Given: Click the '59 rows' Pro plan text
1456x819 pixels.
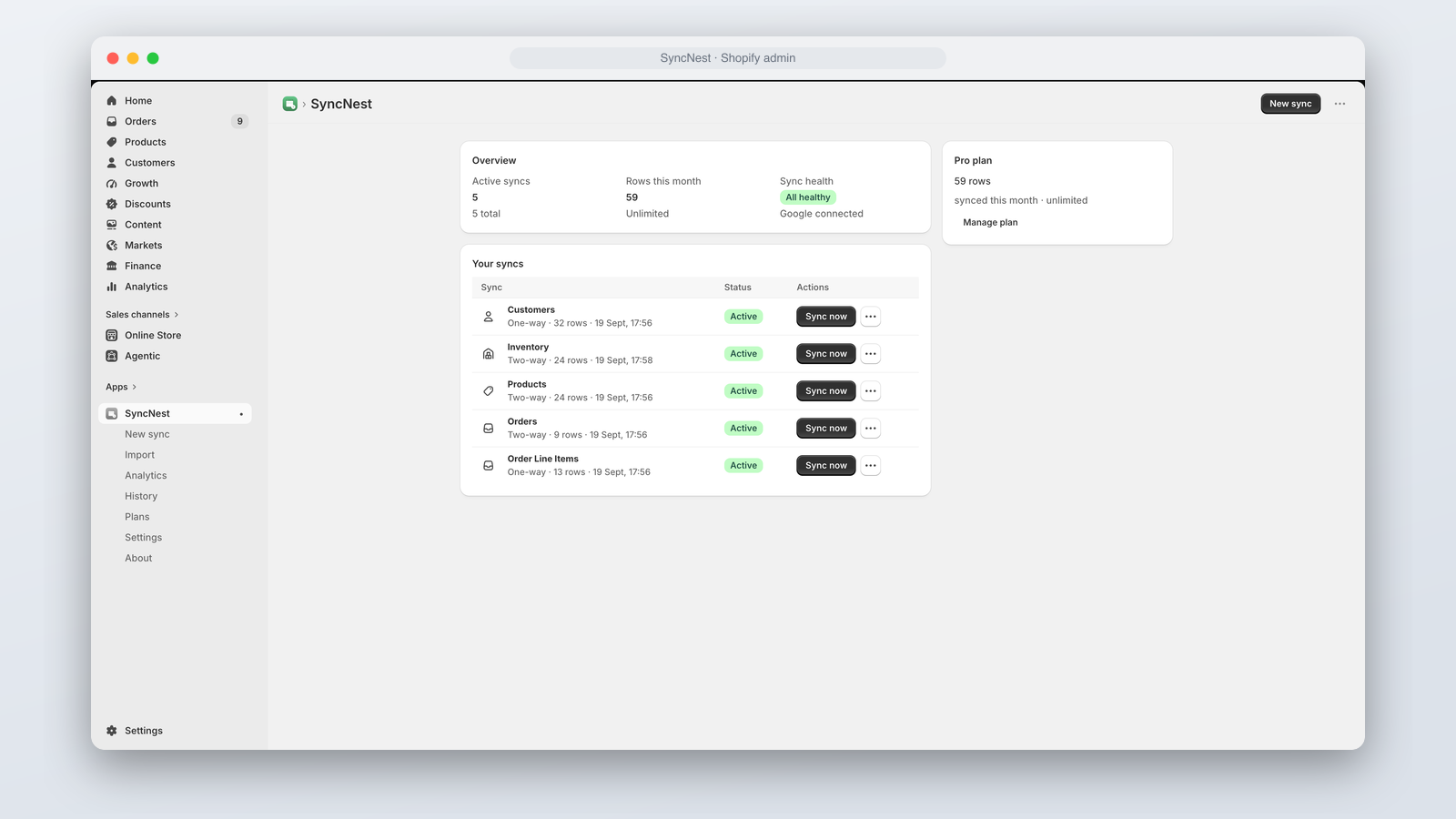Looking at the screenshot, I should tap(973, 181).
